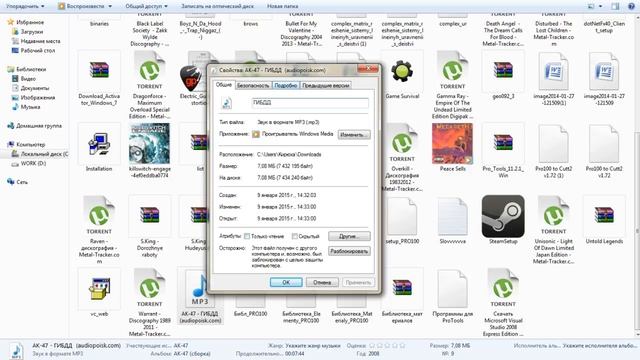Open the Общий доступ dropdown
The height and width of the screenshot is (360, 640).
pyautogui.click(x=147, y=6)
